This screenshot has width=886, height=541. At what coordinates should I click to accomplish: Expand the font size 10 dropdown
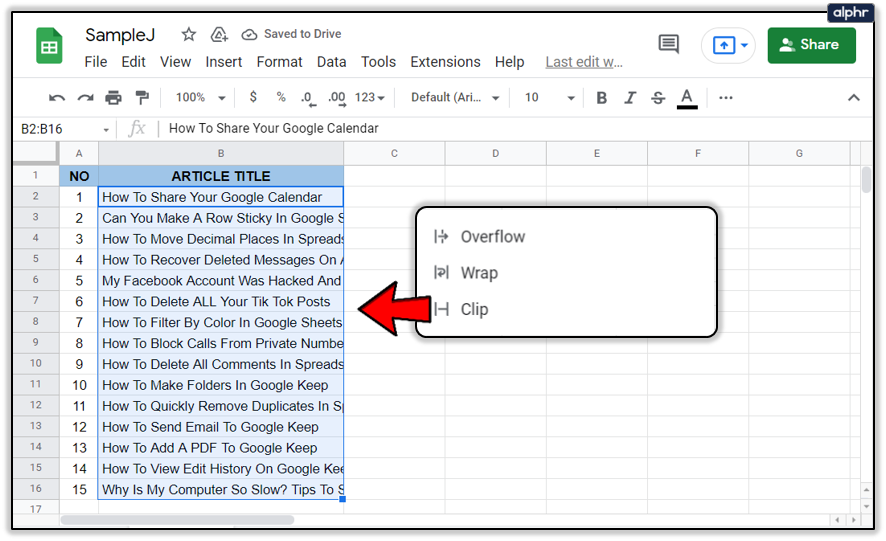549,98
